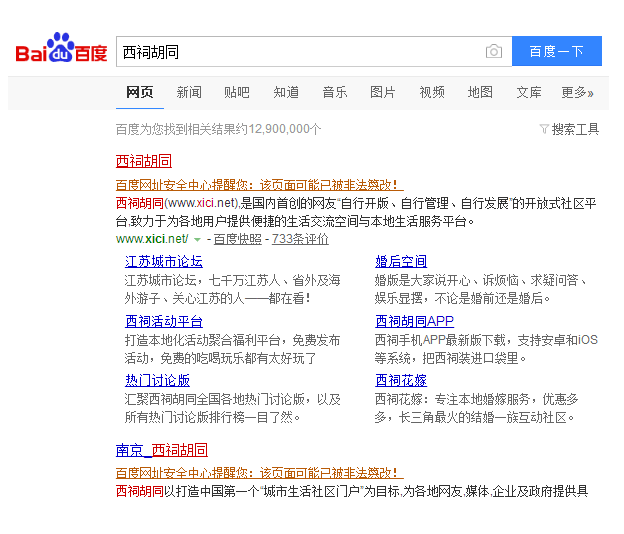The height and width of the screenshot is (534, 624).
Task: Switch to the 新闻 tab
Action: [x=189, y=92]
